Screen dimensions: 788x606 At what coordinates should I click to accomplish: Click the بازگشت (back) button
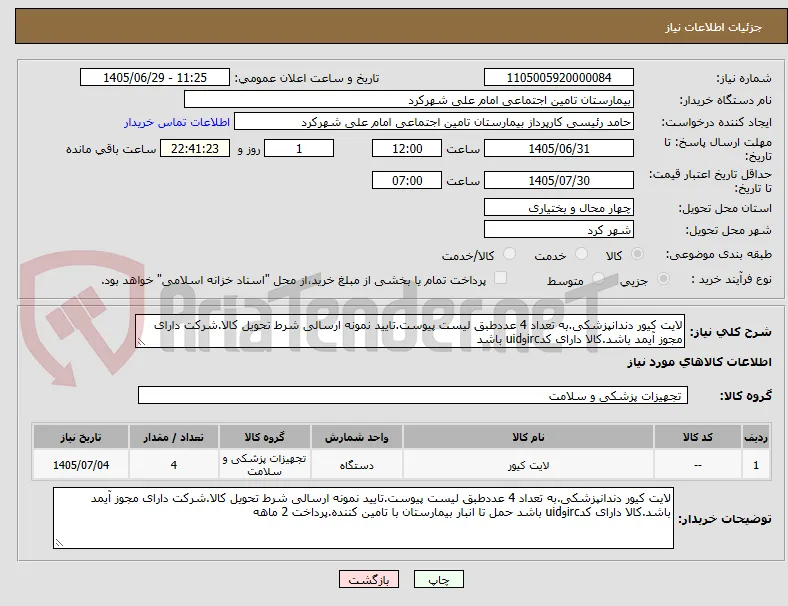pos(369,579)
